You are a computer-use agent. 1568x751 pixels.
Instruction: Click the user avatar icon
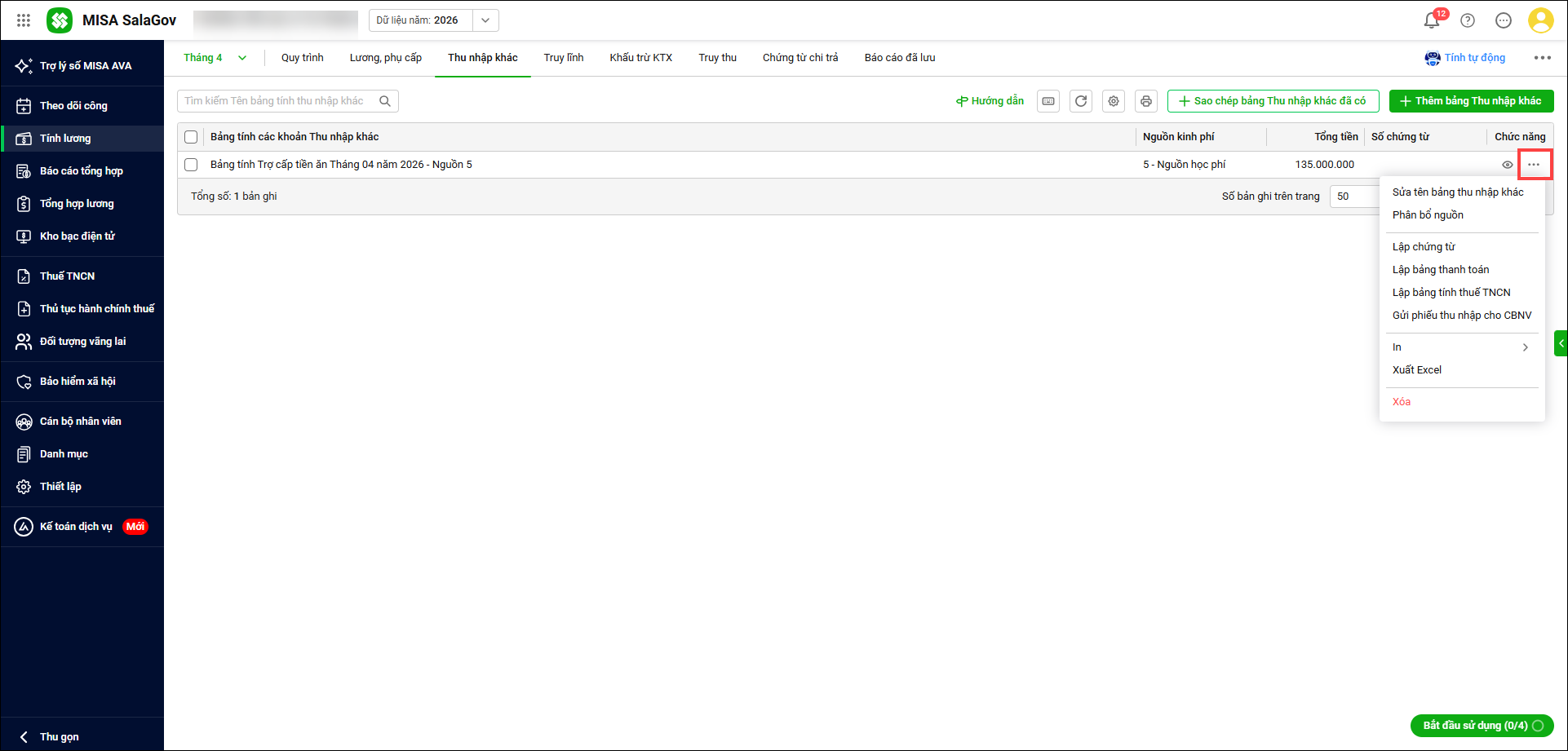[x=1540, y=20]
